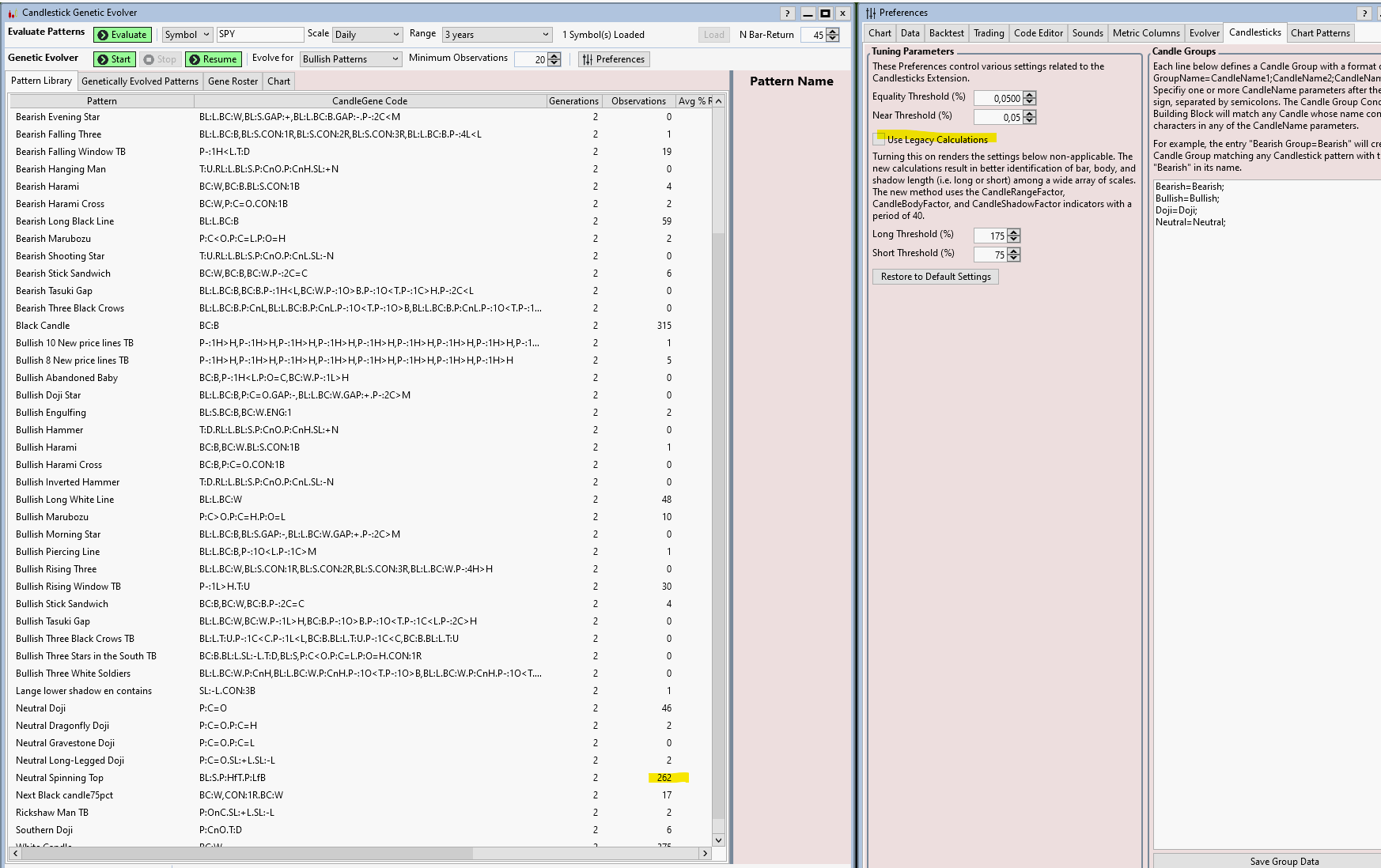Select the Black Candle pattern row
The width and height of the screenshot is (1381, 868).
point(360,326)
